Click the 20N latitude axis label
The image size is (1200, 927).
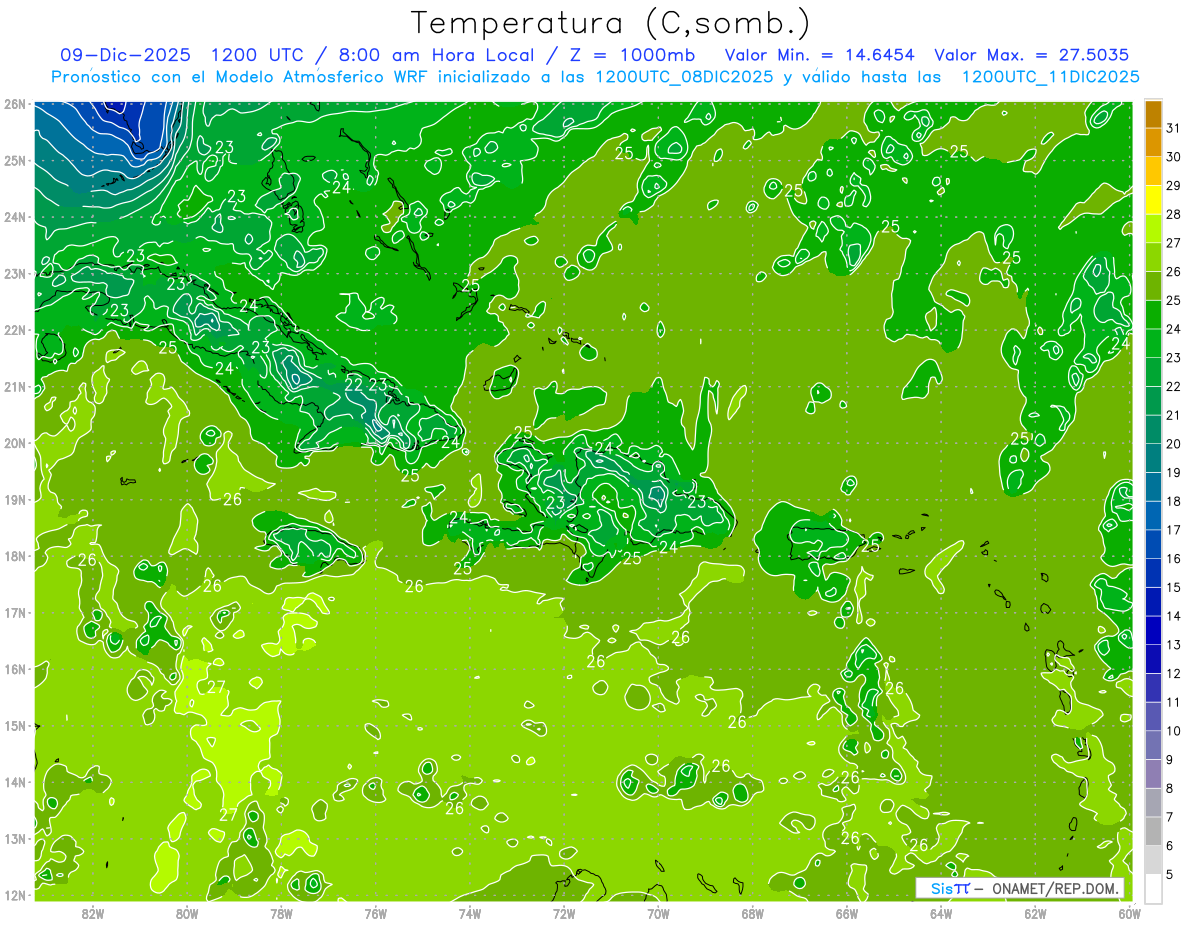click(x=15, y=443)
